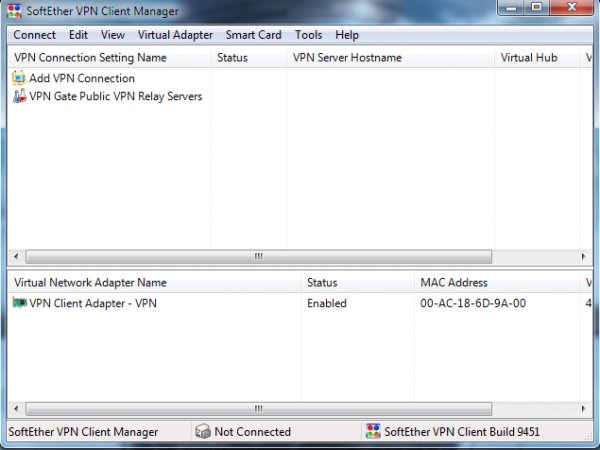
Task: Click SoftEther VPN Client Build 9451 text
Action: pyautogui.click(x=462, y=432)
